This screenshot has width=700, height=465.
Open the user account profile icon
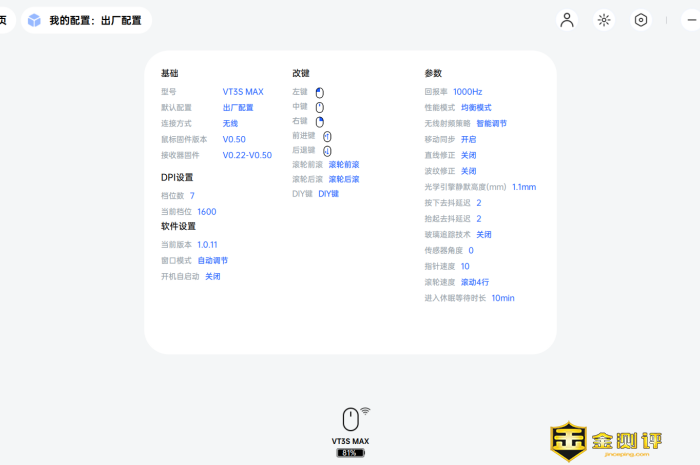[x=567, y=20]
